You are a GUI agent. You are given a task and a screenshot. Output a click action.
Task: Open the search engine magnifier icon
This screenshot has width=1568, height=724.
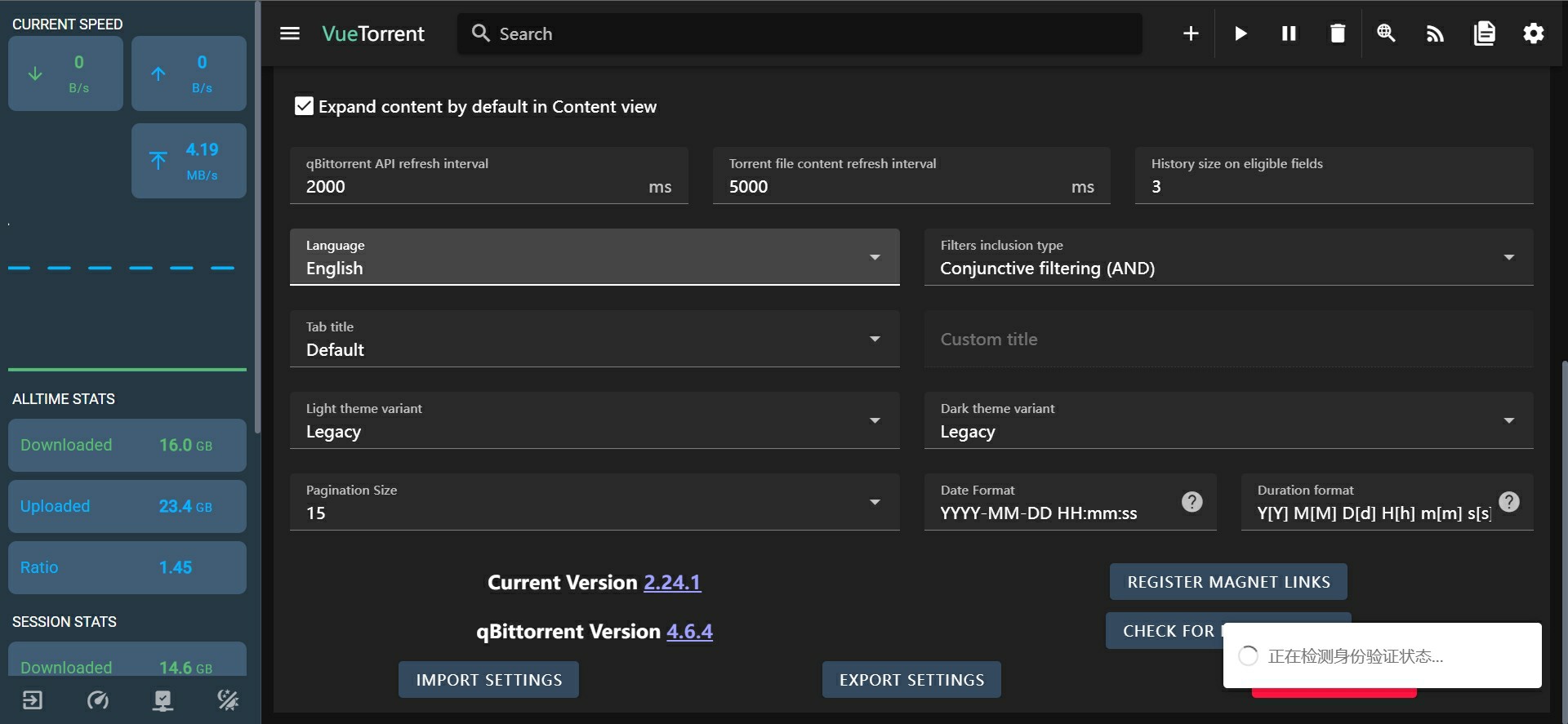[x=1386, y=33]
